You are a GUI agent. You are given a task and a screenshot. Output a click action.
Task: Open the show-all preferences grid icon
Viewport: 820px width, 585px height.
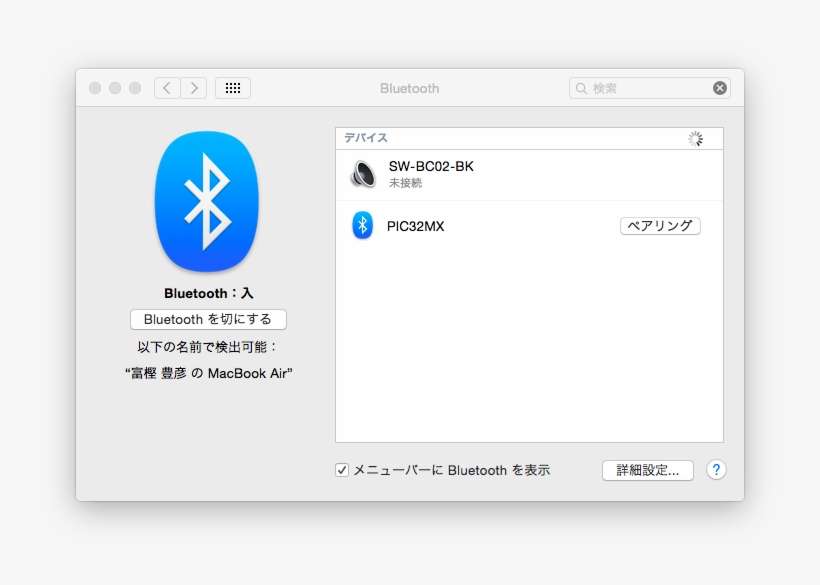[x=233, y=88]
